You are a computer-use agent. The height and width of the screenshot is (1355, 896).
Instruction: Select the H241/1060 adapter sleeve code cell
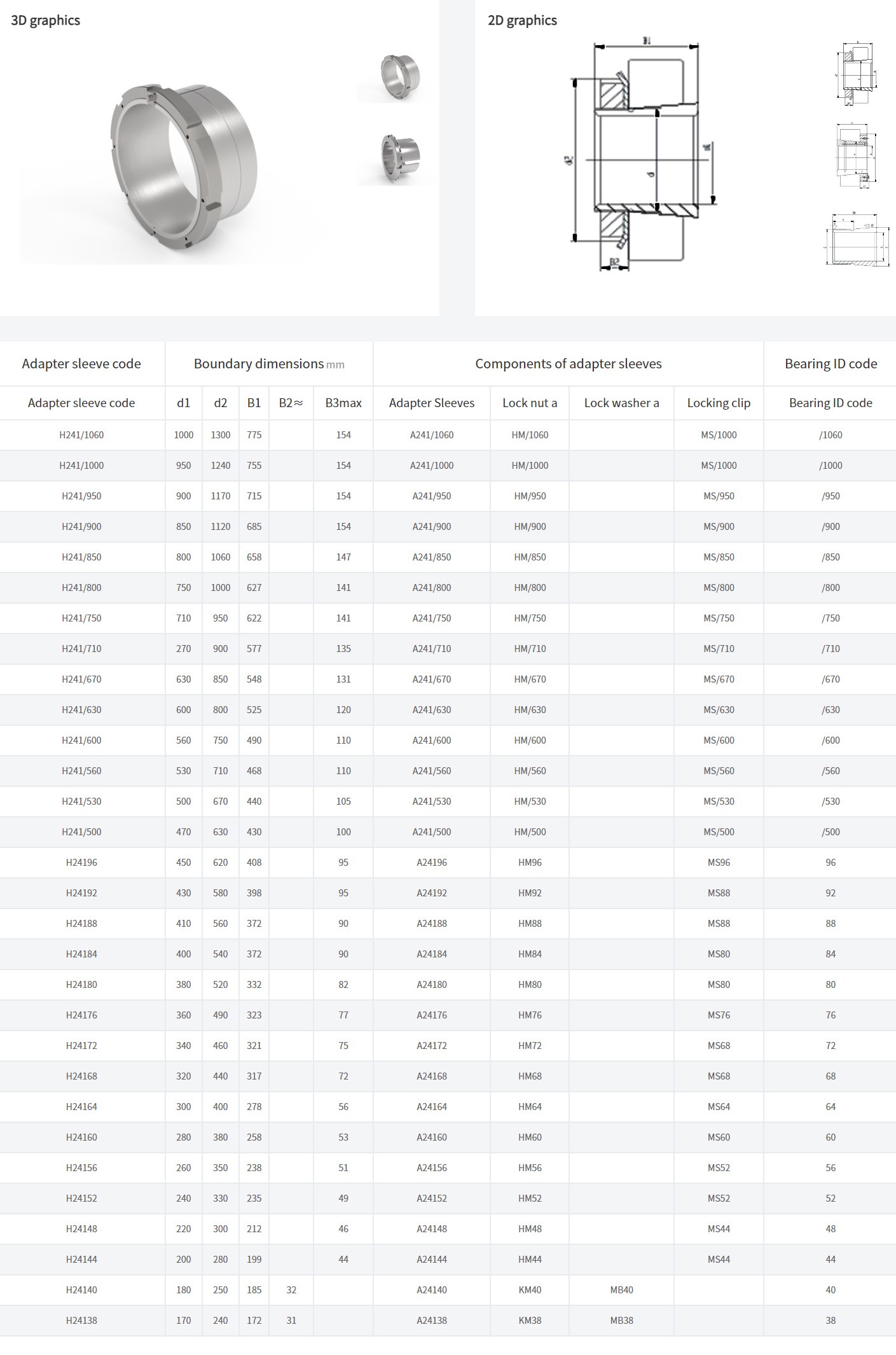81,435
